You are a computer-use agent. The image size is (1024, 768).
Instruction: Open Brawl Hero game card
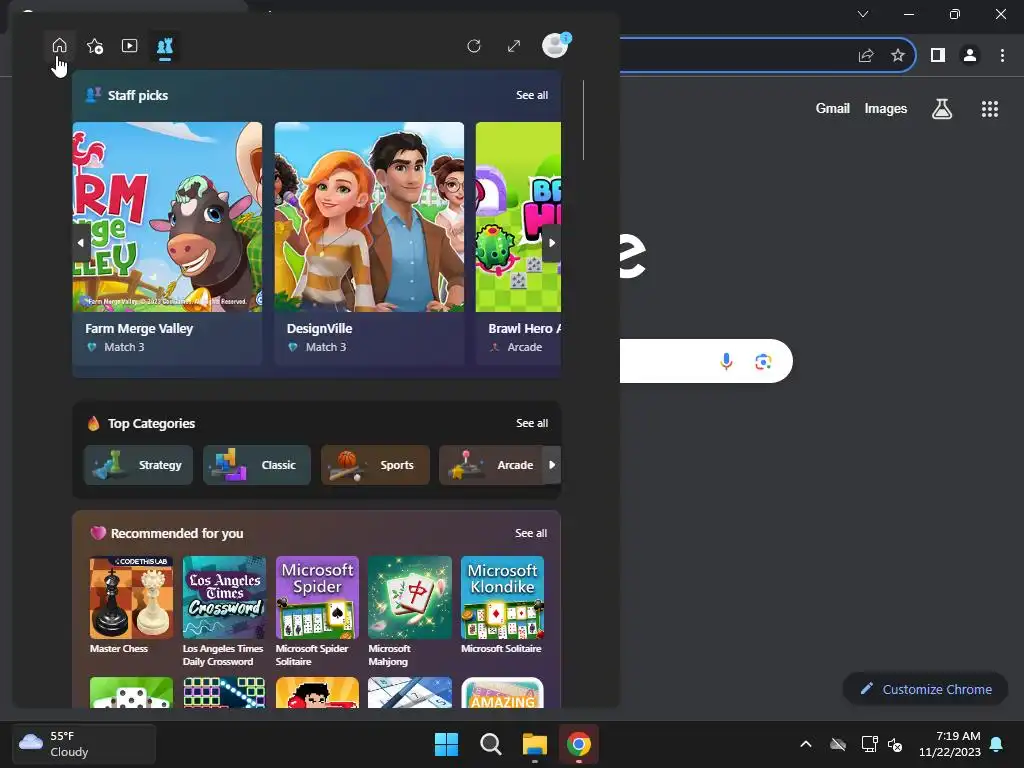point(519,243)
